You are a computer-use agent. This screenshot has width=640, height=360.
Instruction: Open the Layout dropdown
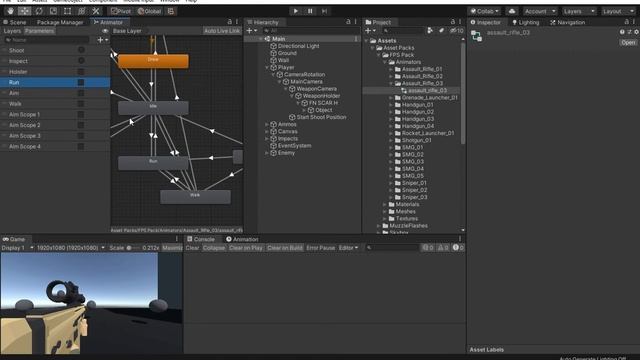tap(617, 11)
